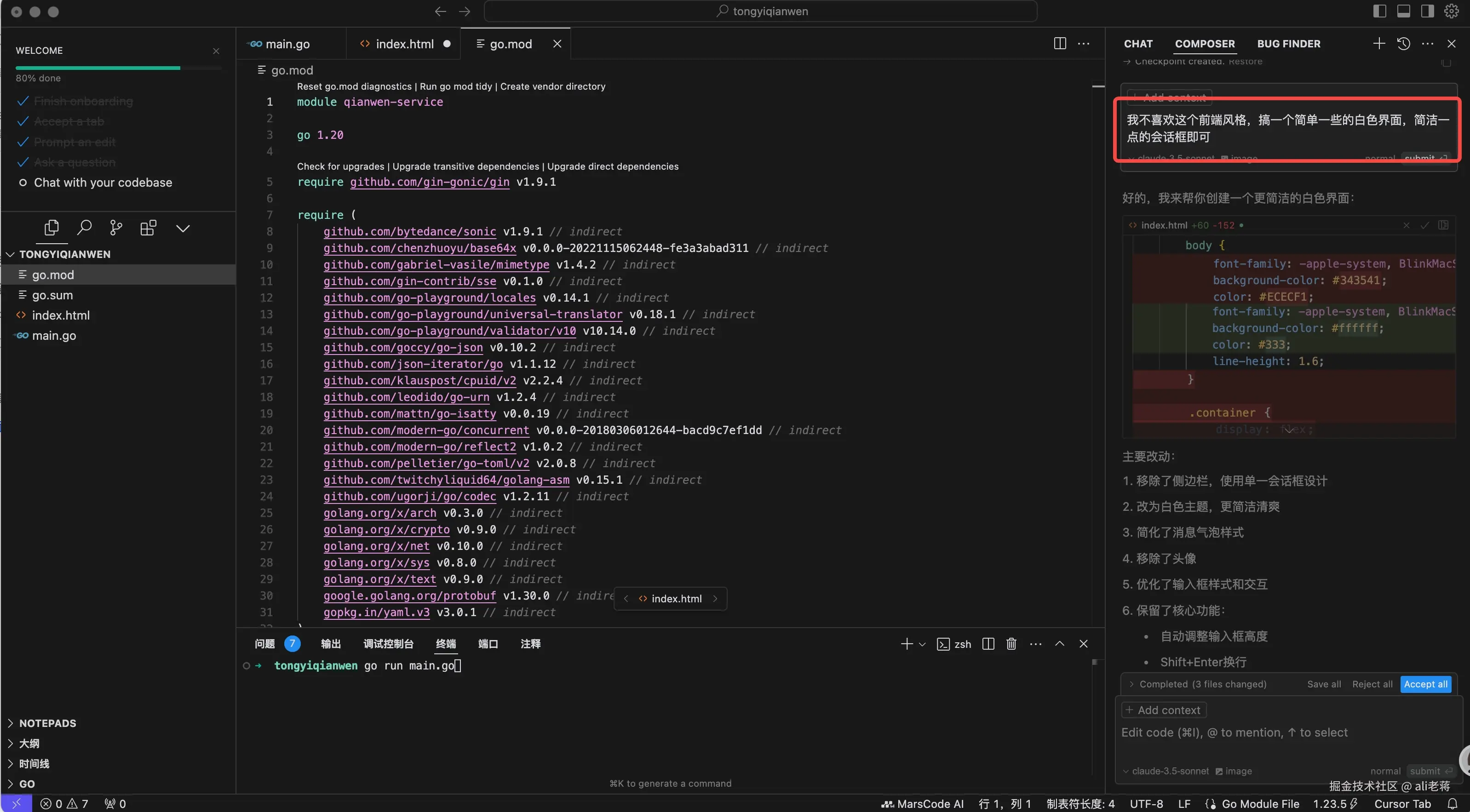
Task: Focus the composer Edit code input
Action: tap(1235, 732)
